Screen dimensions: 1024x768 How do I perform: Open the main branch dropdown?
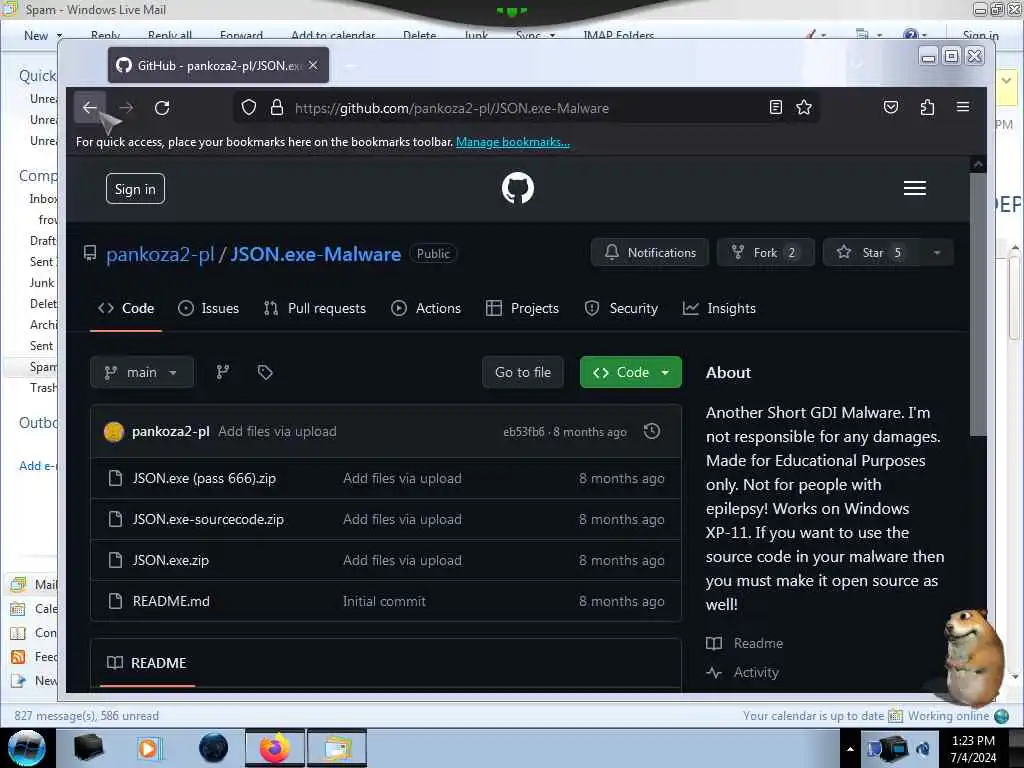[142, 372]
